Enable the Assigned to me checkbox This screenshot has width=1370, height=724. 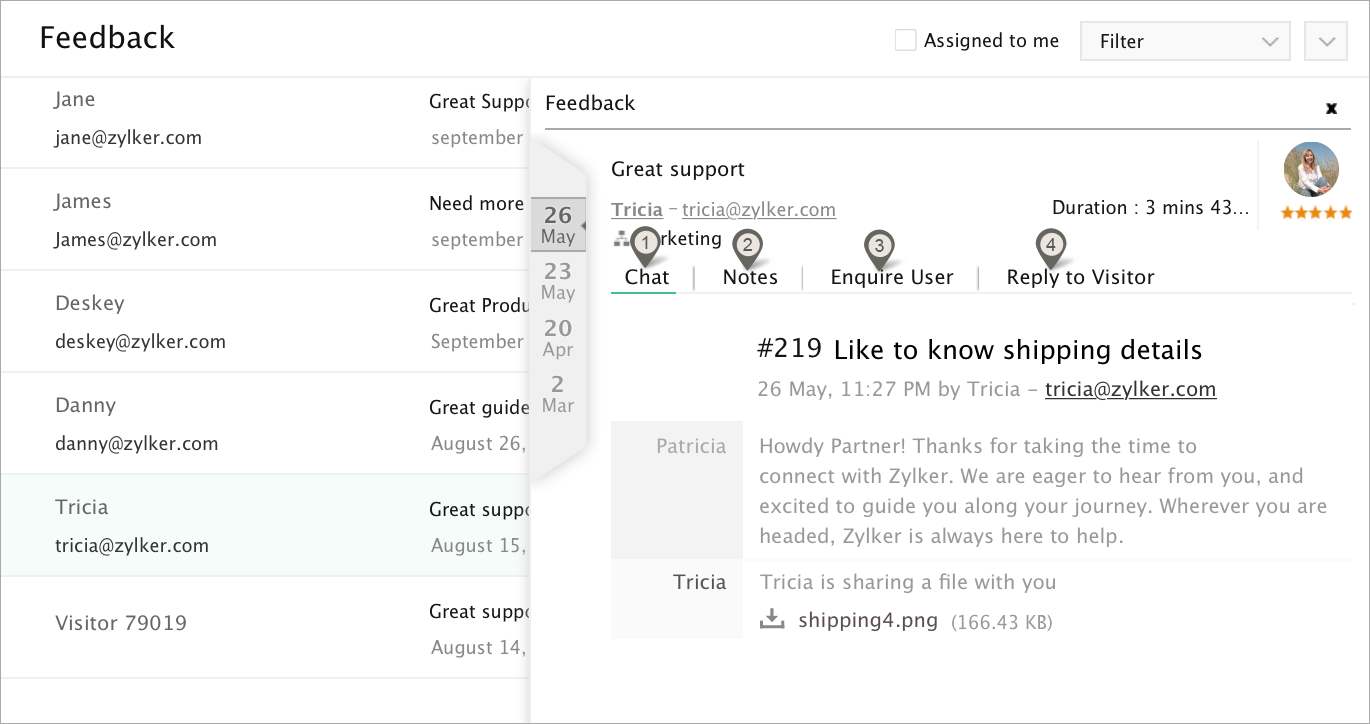click(x=905, y=41)
